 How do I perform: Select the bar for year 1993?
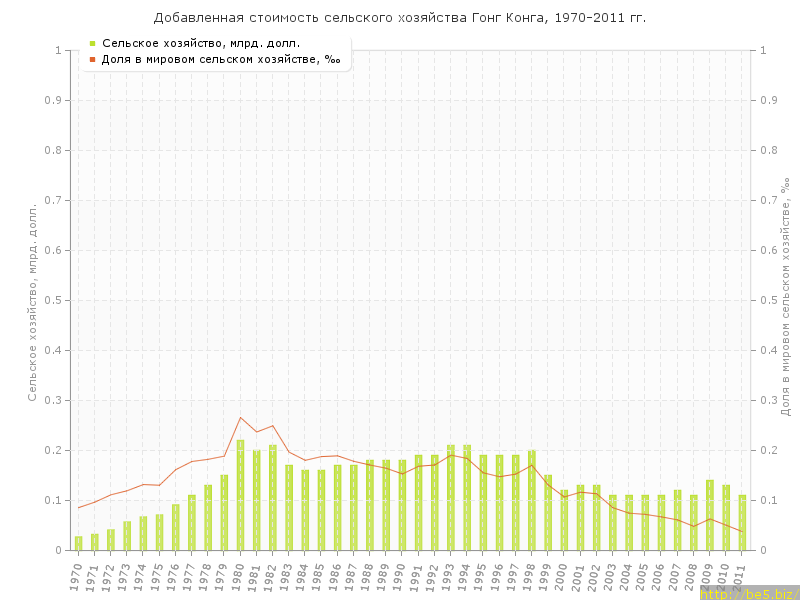pyautogui.click(x=451, y=497)
